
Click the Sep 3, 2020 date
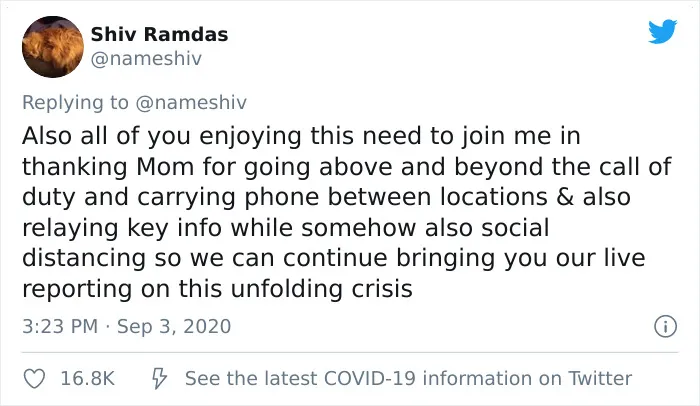(x=174, y=326)
